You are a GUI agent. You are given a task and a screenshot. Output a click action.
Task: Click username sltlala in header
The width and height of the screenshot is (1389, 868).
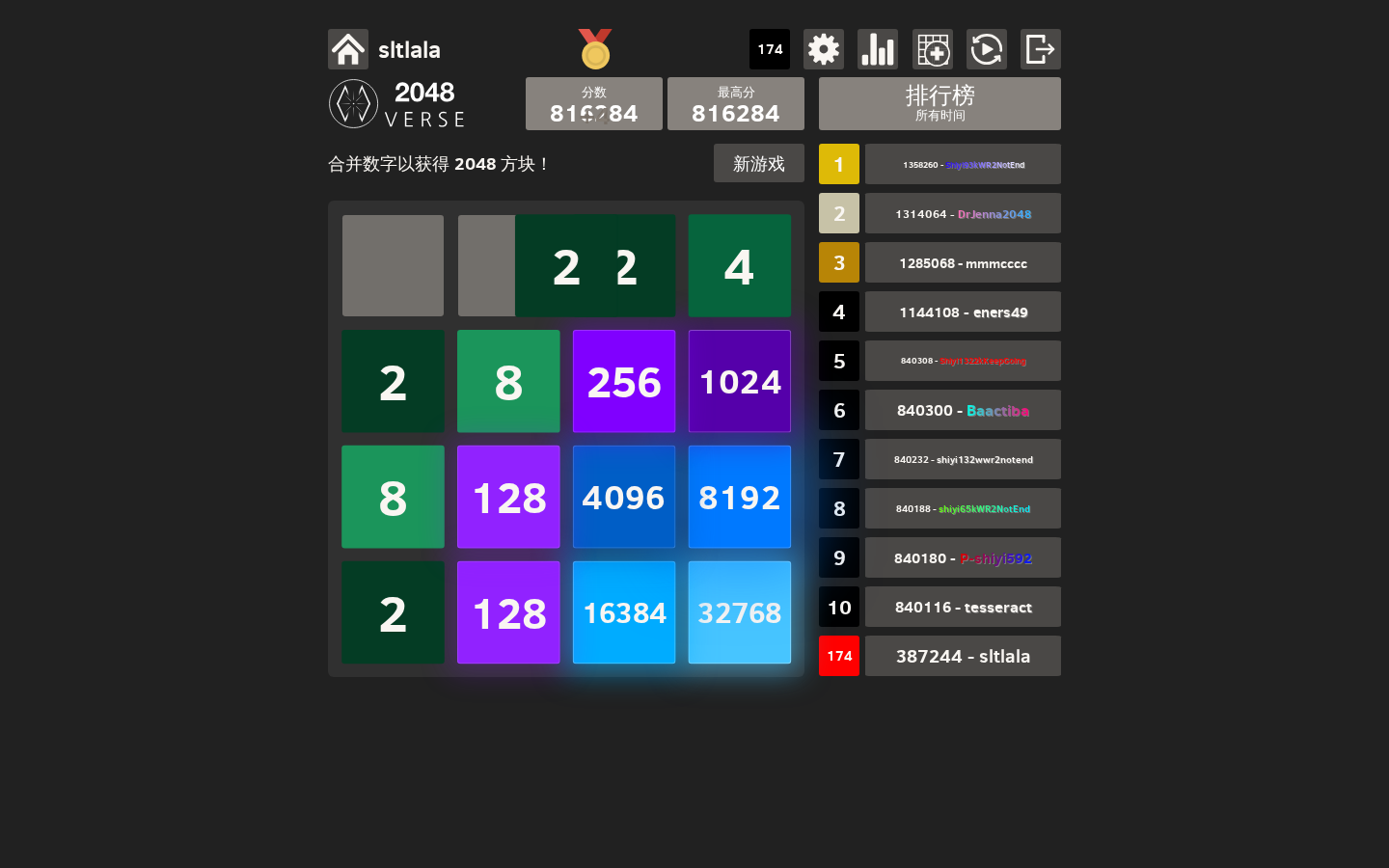pos(409,50)
